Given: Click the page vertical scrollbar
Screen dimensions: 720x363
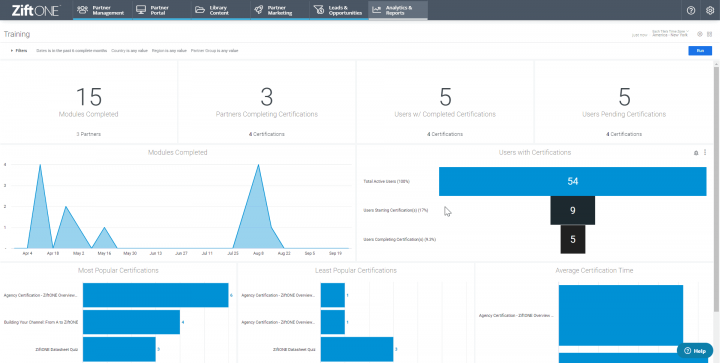Looking at the screenshot, I should pos(716,188).
